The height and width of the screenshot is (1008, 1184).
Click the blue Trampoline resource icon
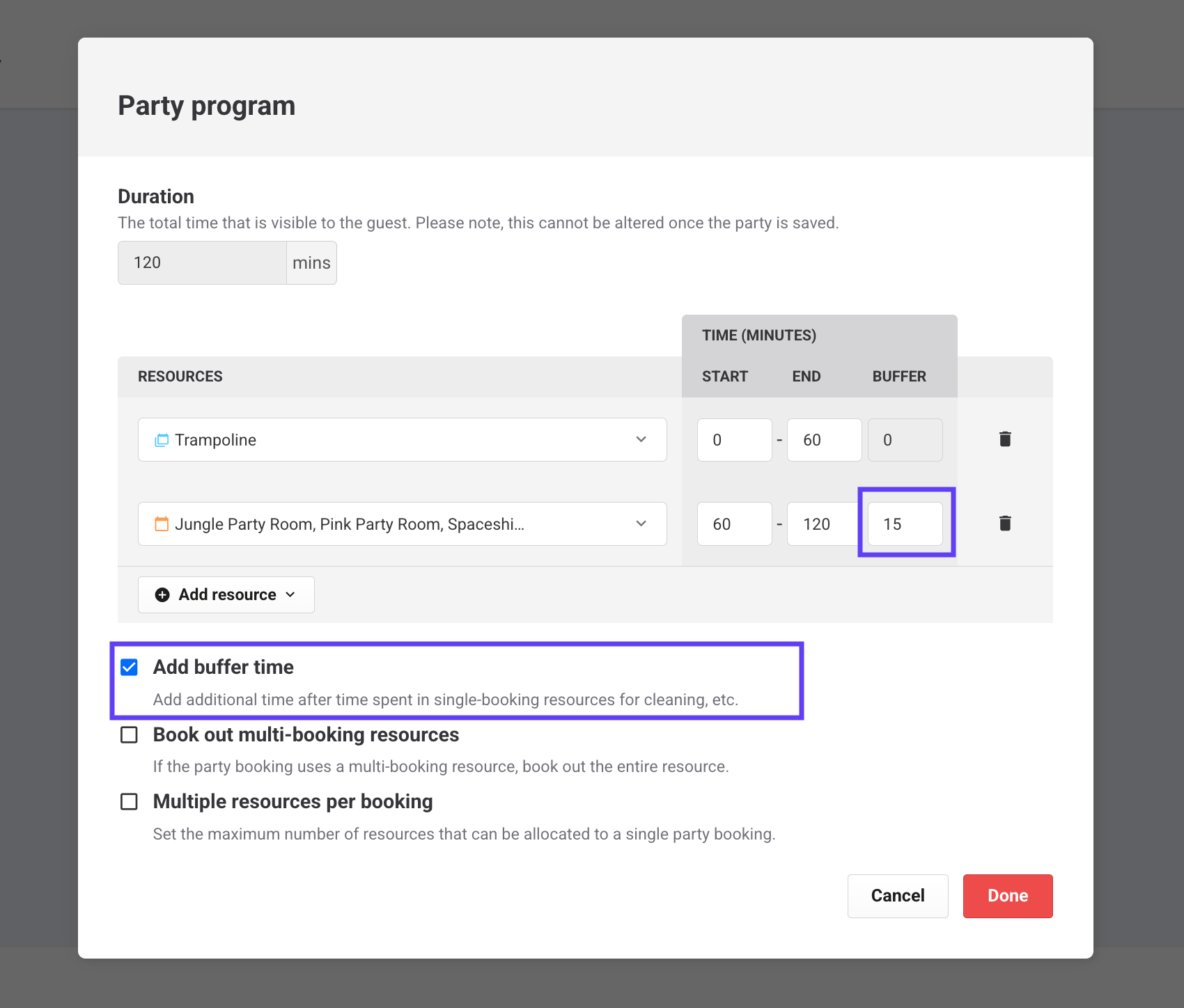click(162, 440)
